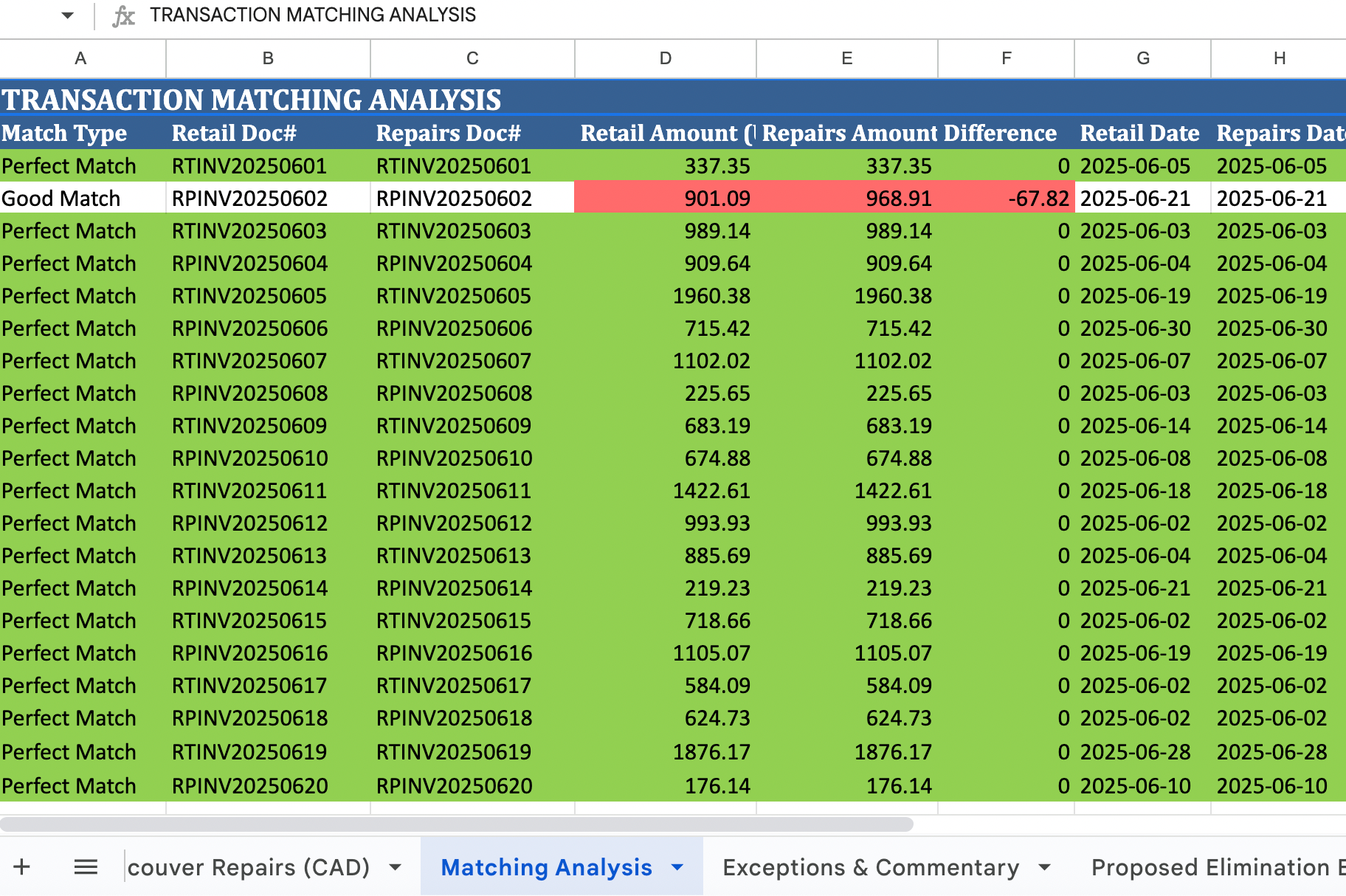Select column B header

269,58
